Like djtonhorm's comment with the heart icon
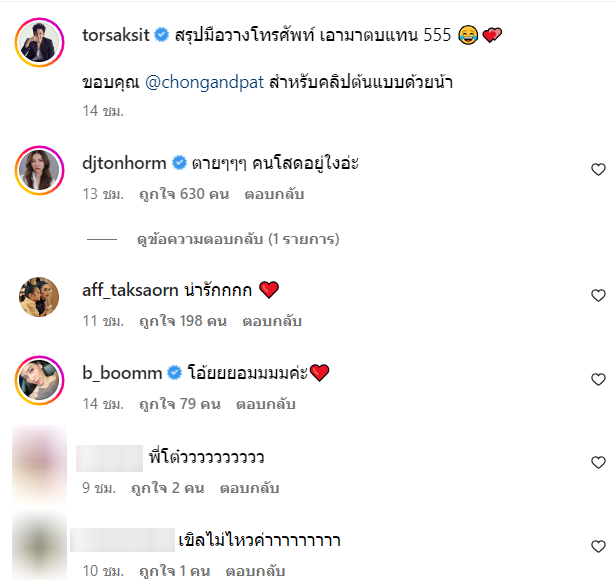The width and height of the screenshot is (616, 587). tap(598, 170)
